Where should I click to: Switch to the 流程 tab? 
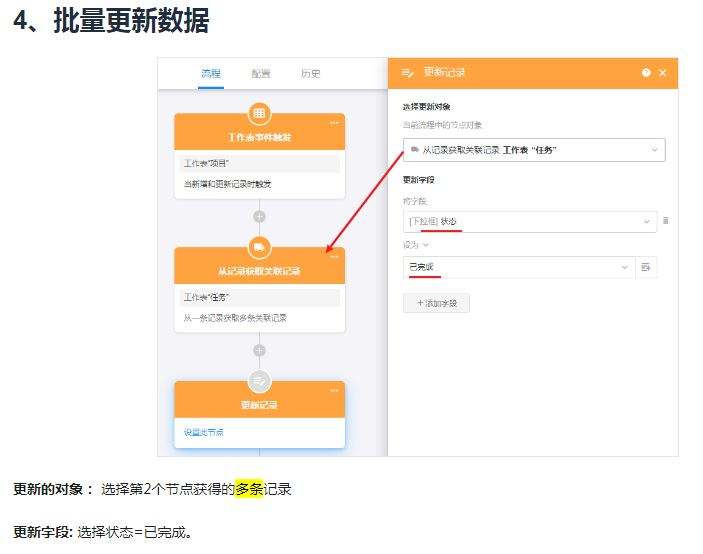(x=211, y=74)
